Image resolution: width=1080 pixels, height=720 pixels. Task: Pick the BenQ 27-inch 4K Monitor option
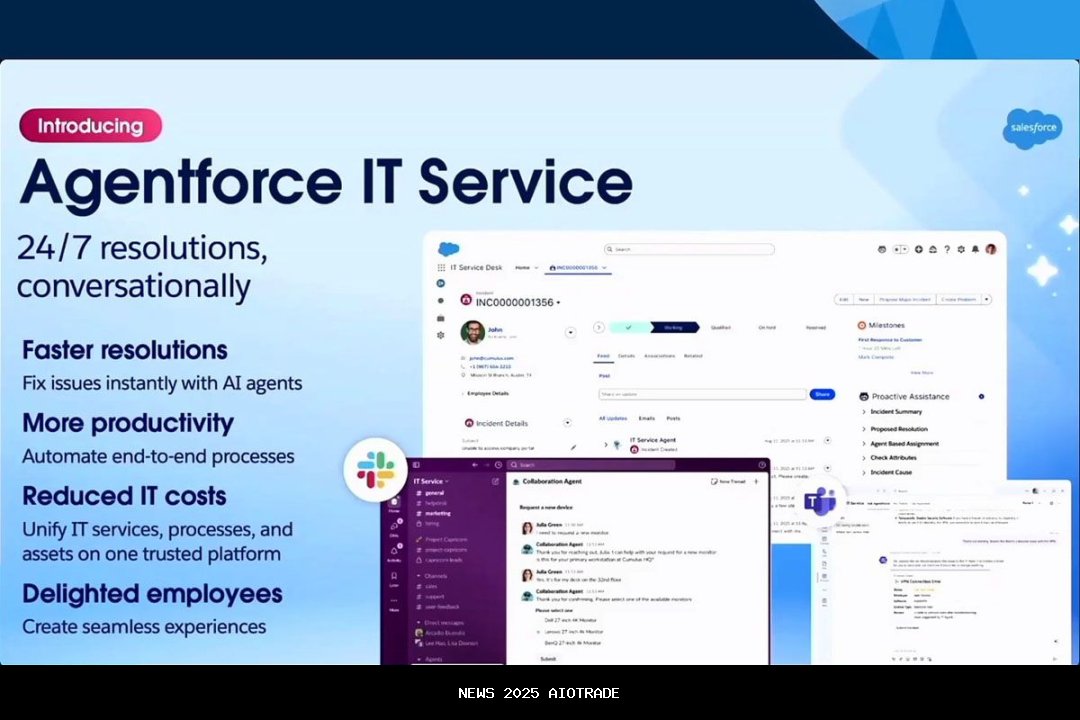(x=573, y=643)
